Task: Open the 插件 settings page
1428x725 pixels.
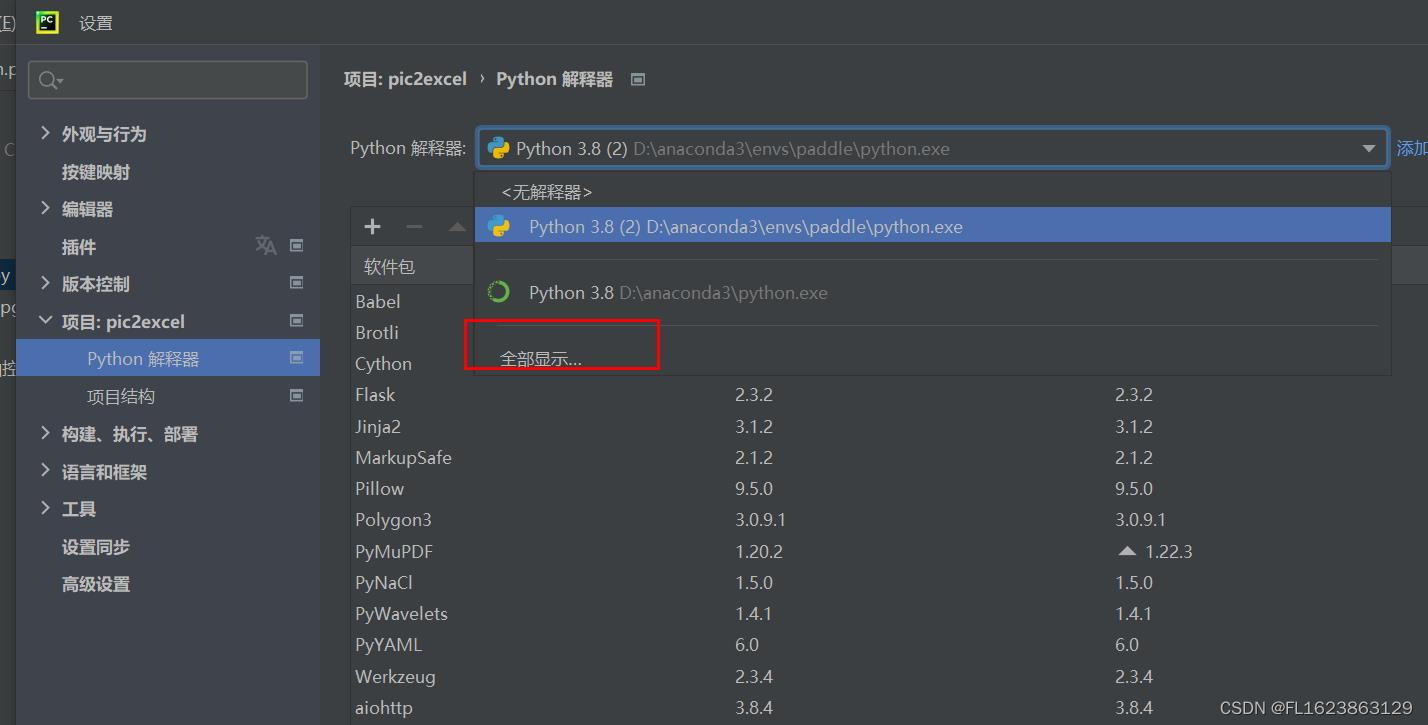Action: (x=79, y=247)
